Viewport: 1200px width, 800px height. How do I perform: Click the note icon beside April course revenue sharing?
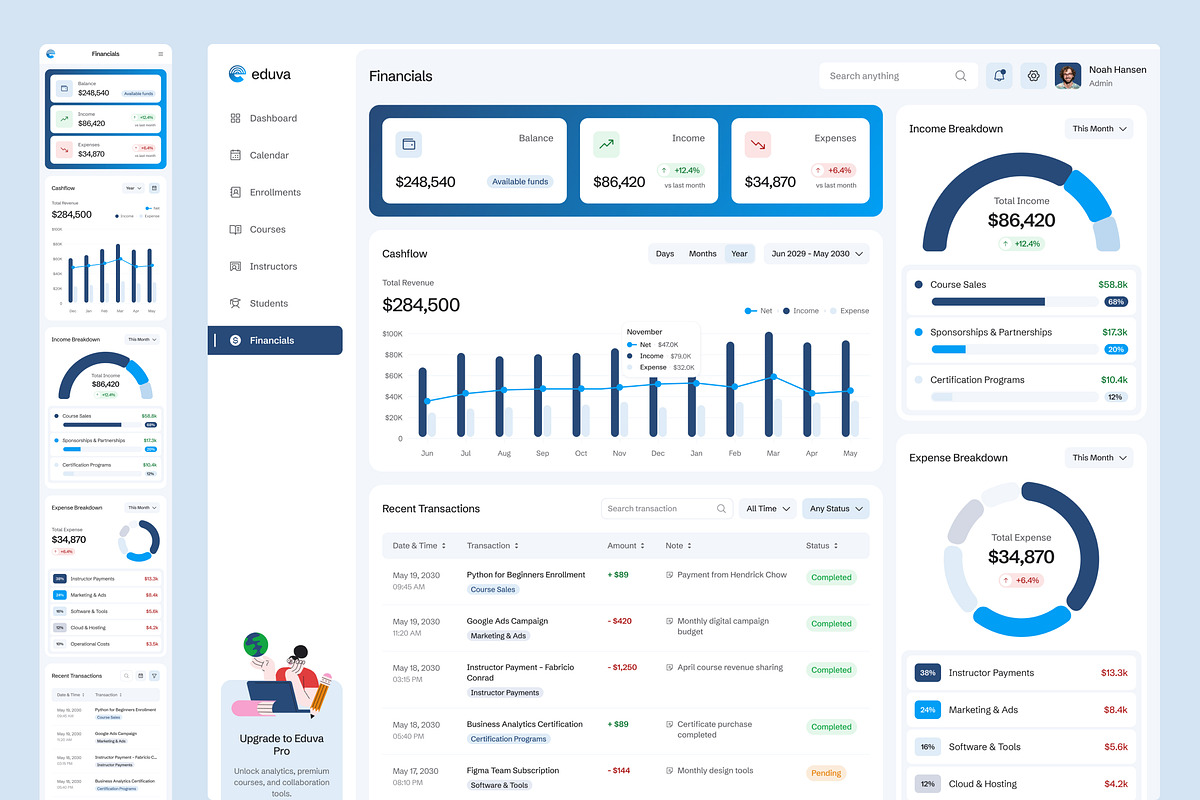670,667
